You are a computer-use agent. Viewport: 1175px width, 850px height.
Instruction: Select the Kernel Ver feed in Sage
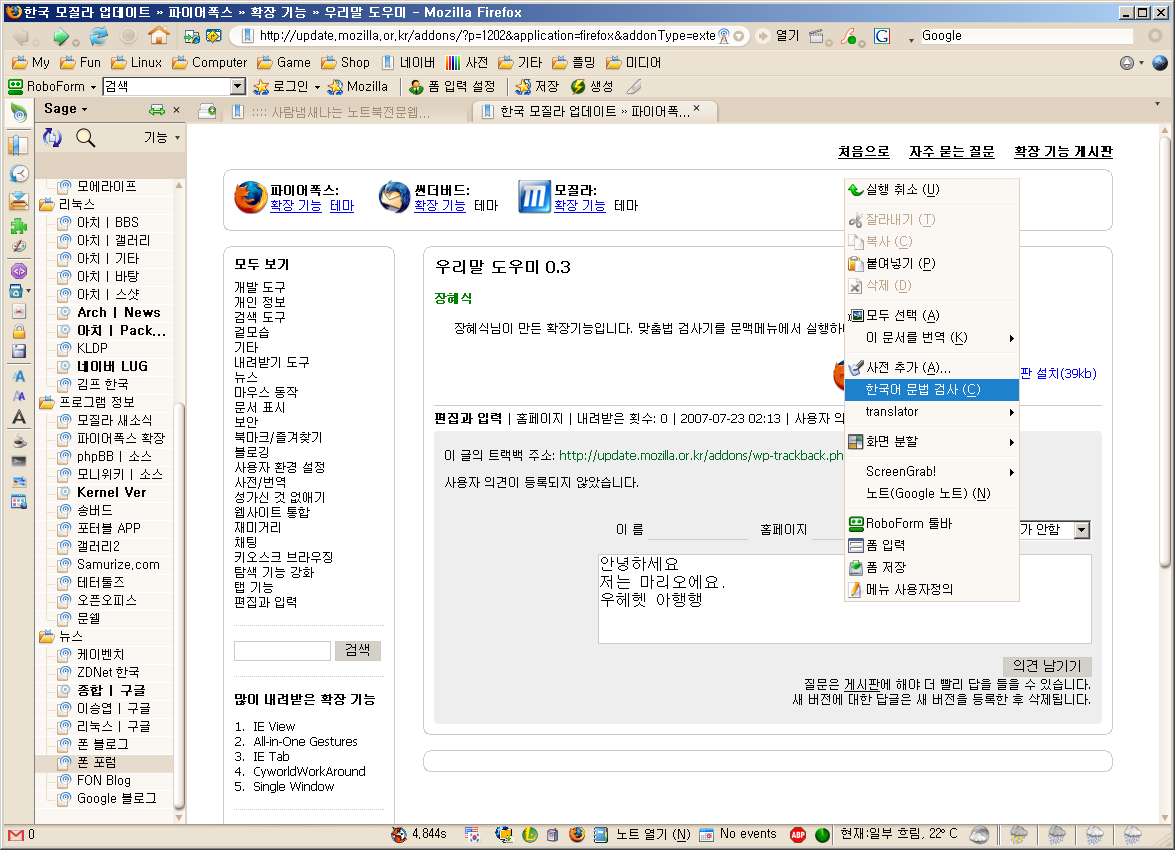[x=112, y=492]
